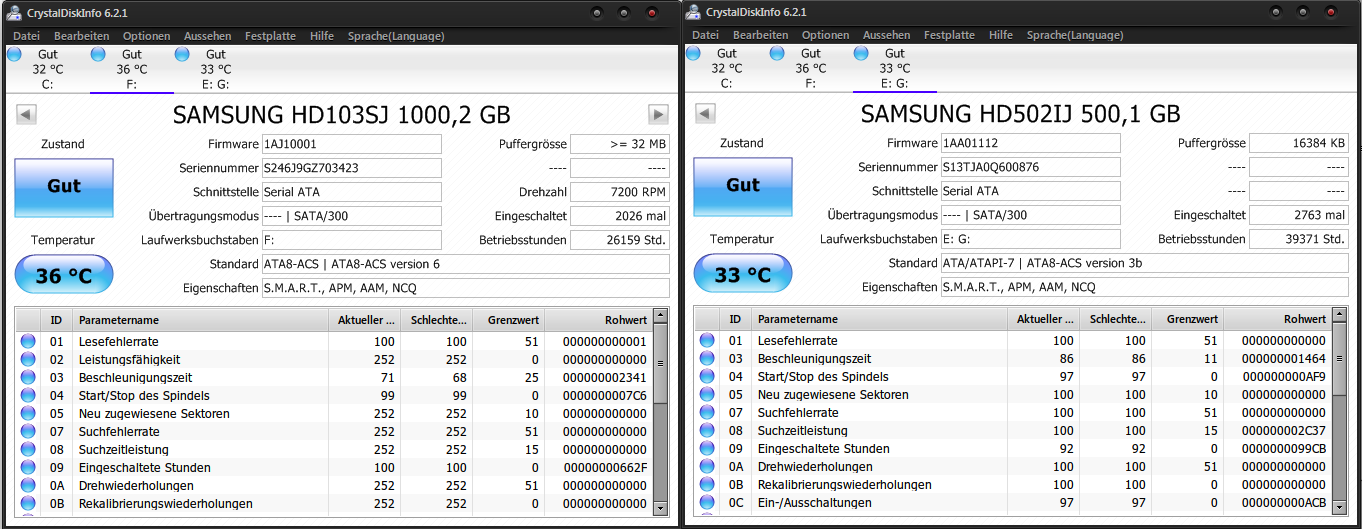Image resolution: width=1362 pixels, height=529 pixels.
Task: Select drive F: tab in left window
Action: [131, 69]
